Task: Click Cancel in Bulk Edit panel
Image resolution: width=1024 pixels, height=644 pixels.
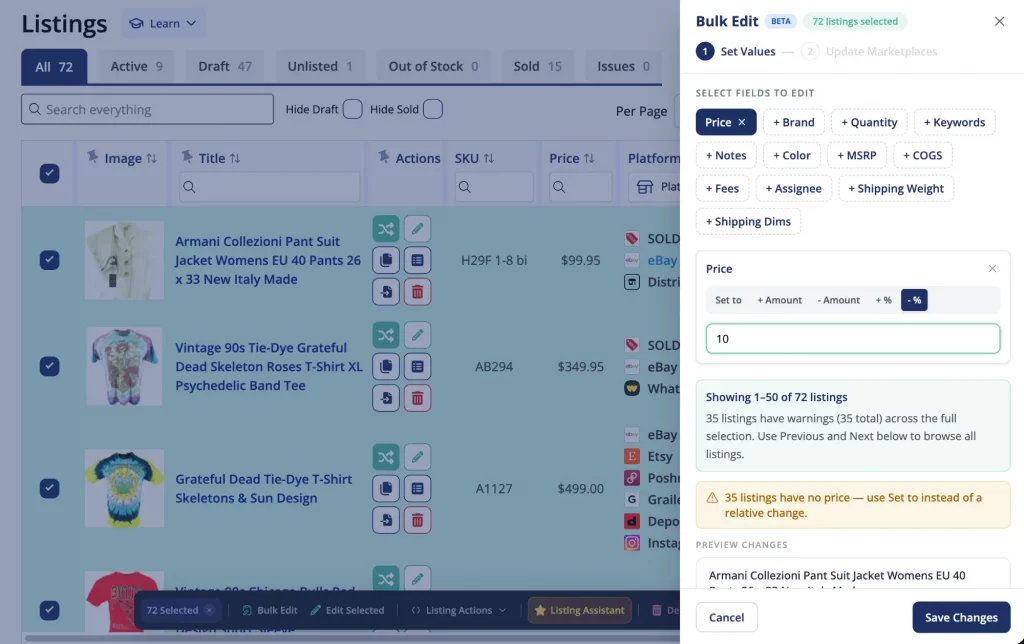Action: coord(726,617)
